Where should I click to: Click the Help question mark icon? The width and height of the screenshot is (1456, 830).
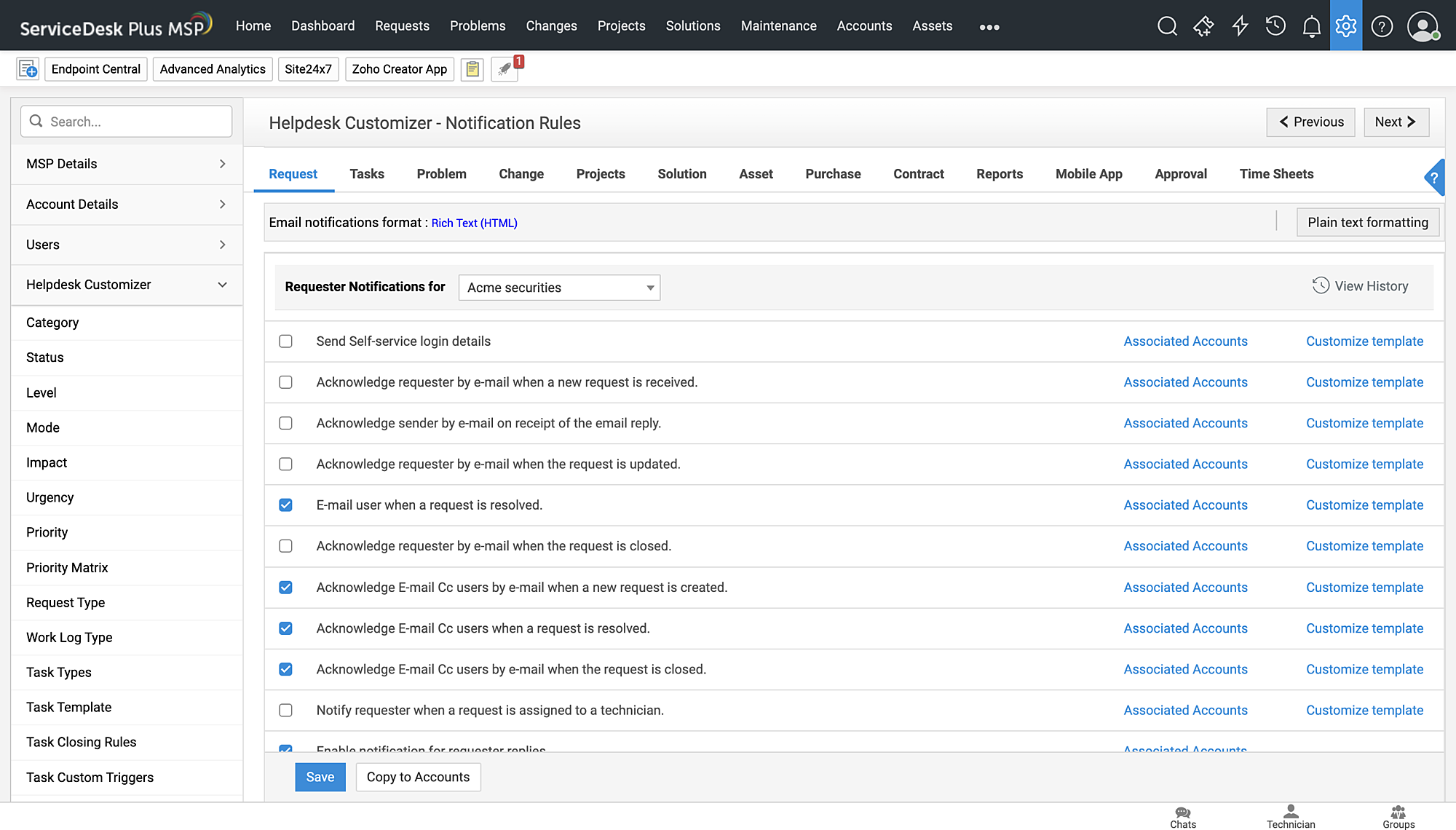point(1382,26)
